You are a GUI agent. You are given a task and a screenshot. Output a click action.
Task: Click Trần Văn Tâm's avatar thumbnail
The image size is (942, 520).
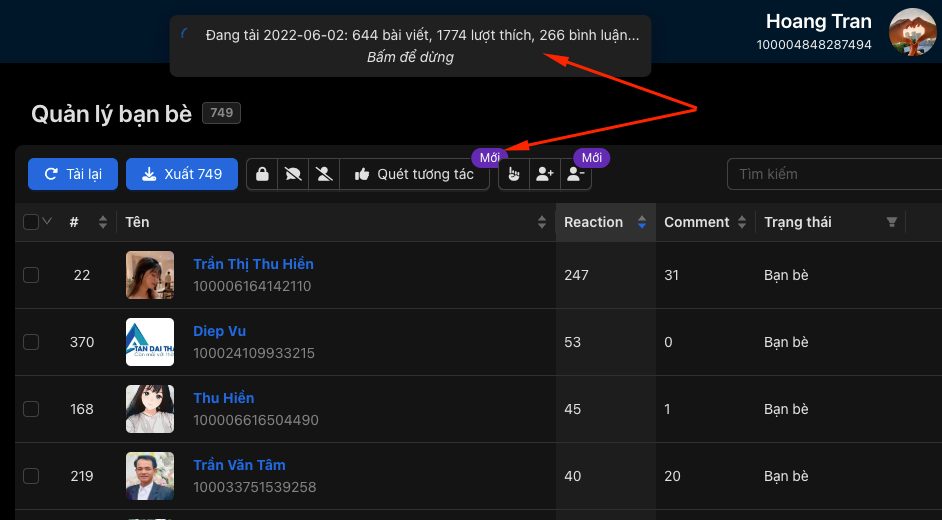(x=150, y=476)
